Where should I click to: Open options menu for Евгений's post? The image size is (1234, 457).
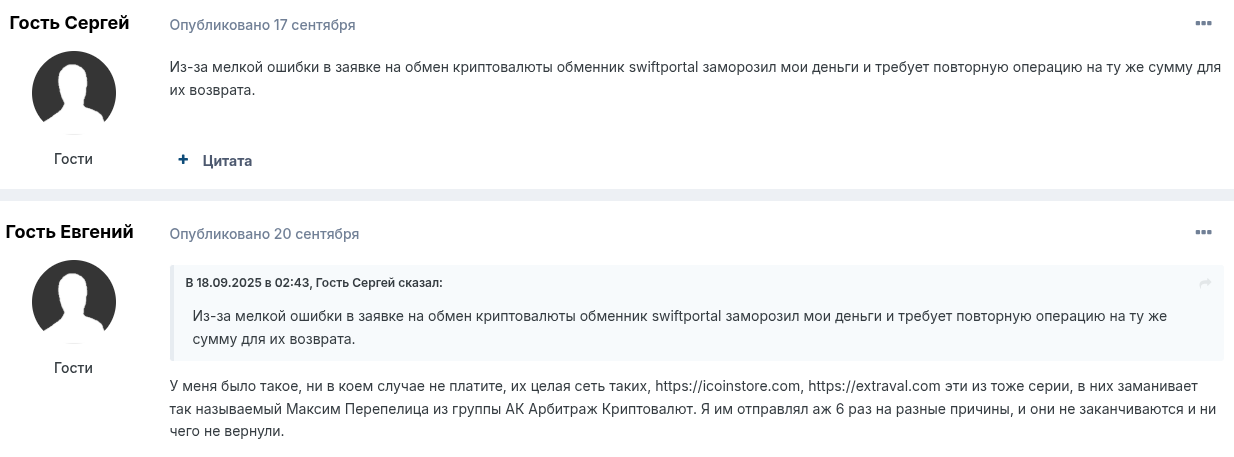click(1203, 233)
